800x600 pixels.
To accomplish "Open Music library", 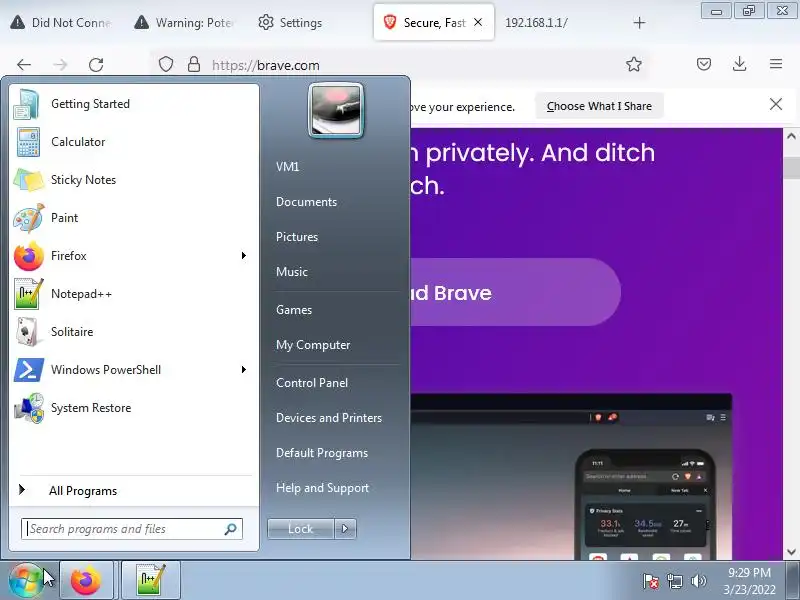I will (x=292, y=272).
